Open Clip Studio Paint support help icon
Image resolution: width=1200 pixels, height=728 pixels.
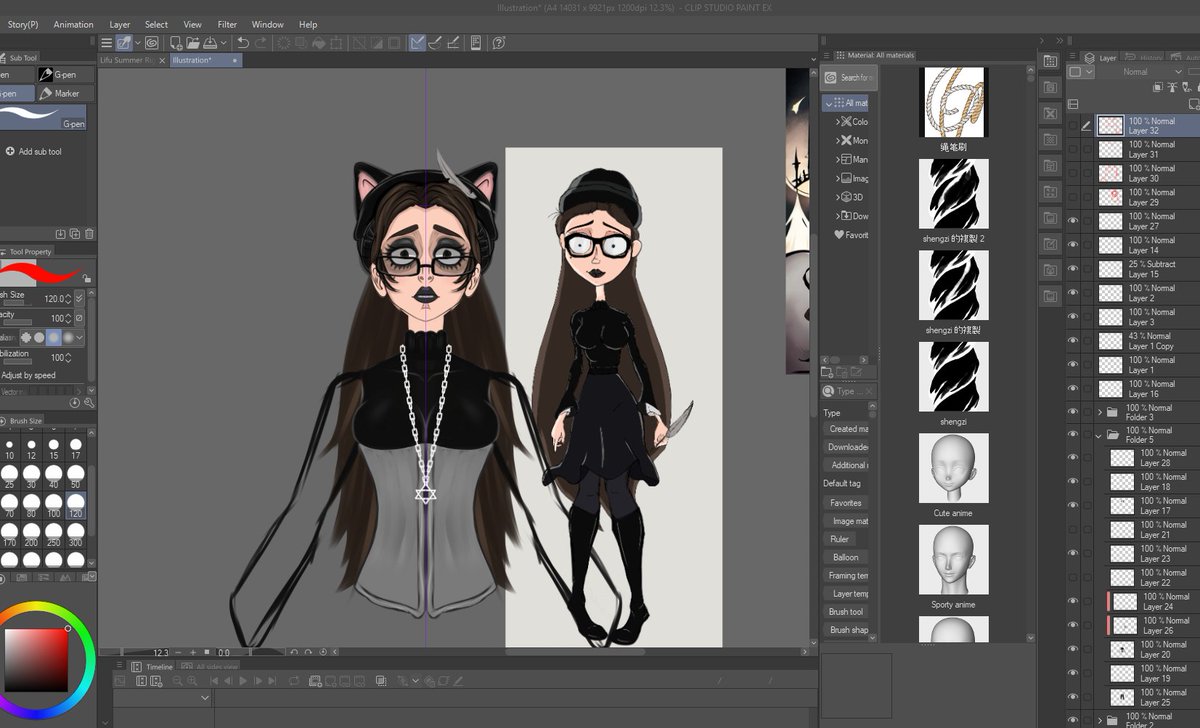498,43
